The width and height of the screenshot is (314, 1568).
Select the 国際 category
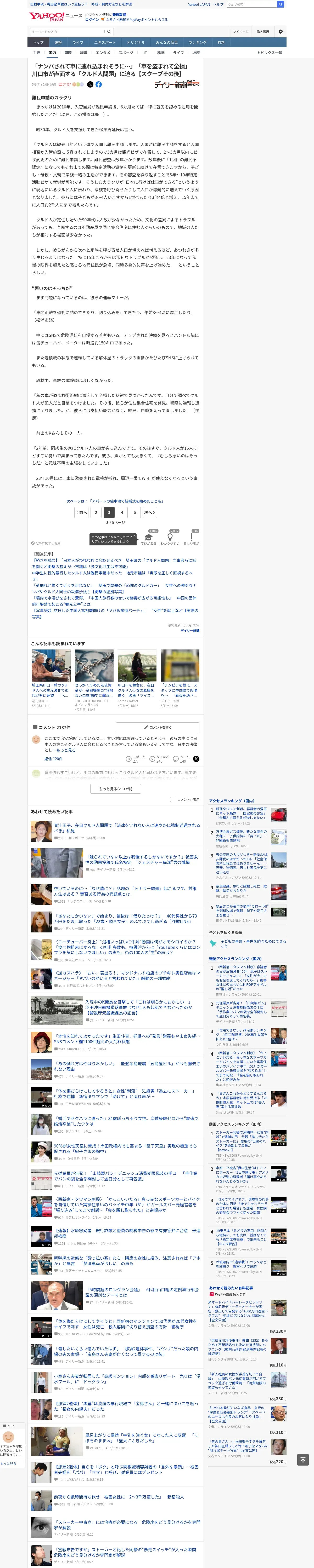pyautogui.click(x=68, y=53)
